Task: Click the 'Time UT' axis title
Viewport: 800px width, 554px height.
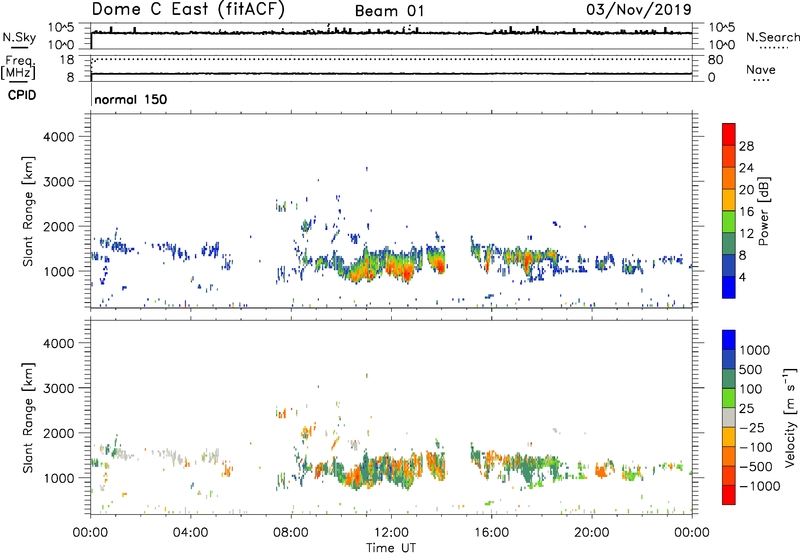Action: click(391, 548)
